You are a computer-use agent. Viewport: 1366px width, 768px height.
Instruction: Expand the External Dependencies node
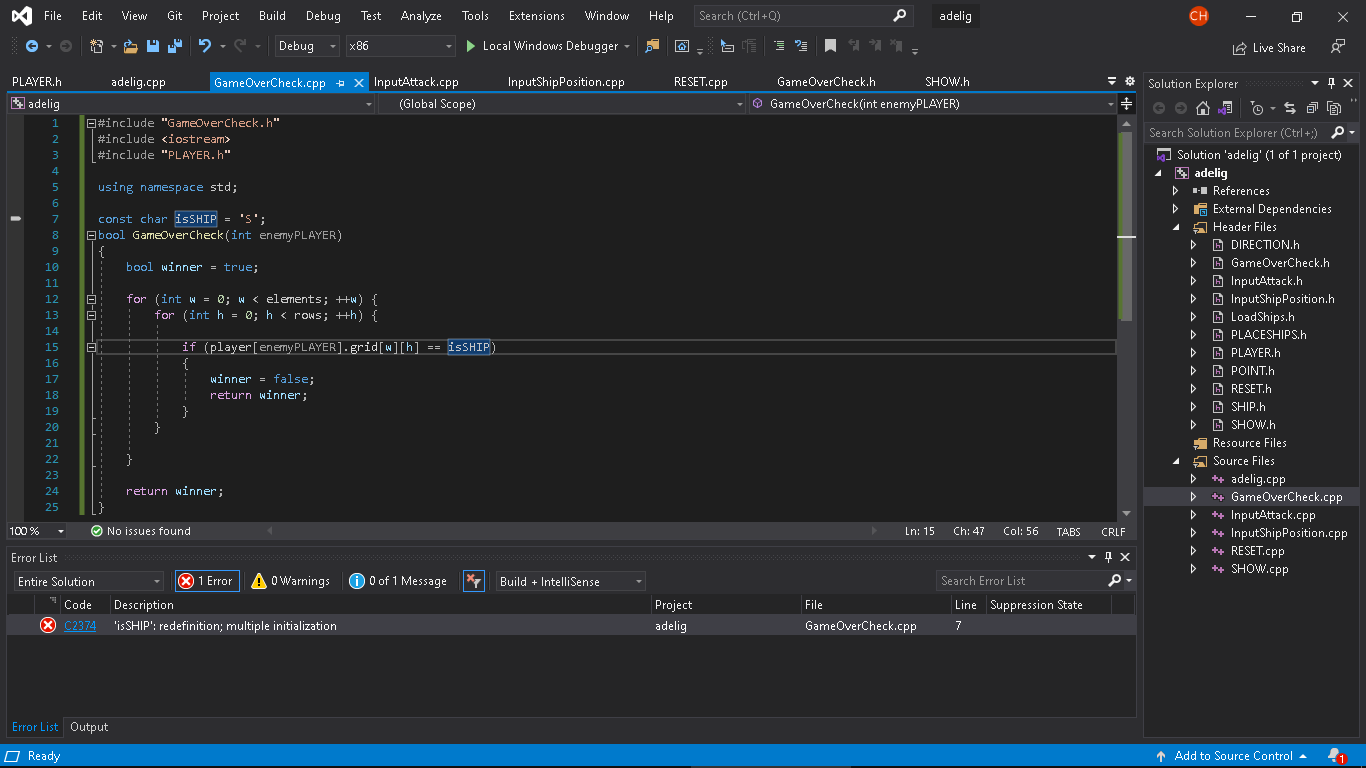tap(1175, 209)
